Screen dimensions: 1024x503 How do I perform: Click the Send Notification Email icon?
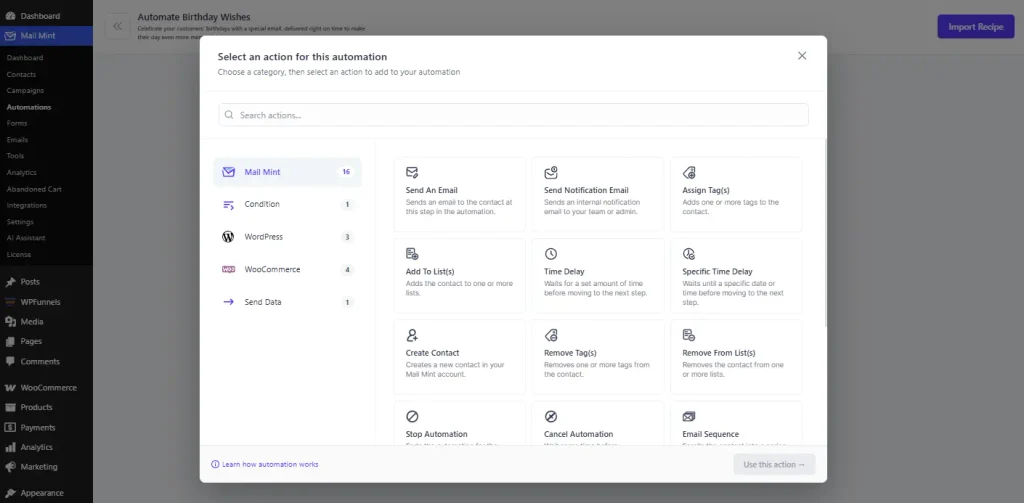pos(551,172)
